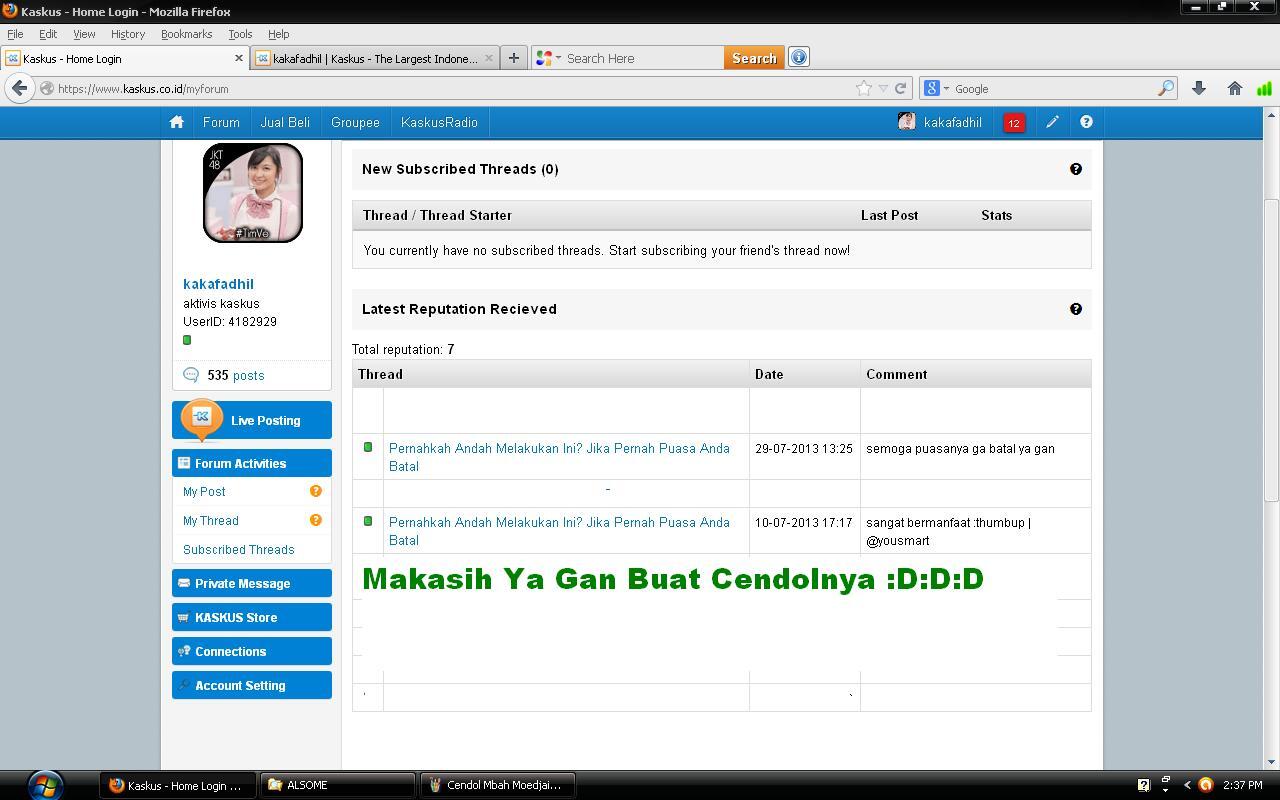The width and height of the screenshot is (1280, 800).
Task: Click the kakafadhil username in sidebar
Action: click(x=218, y=284)
